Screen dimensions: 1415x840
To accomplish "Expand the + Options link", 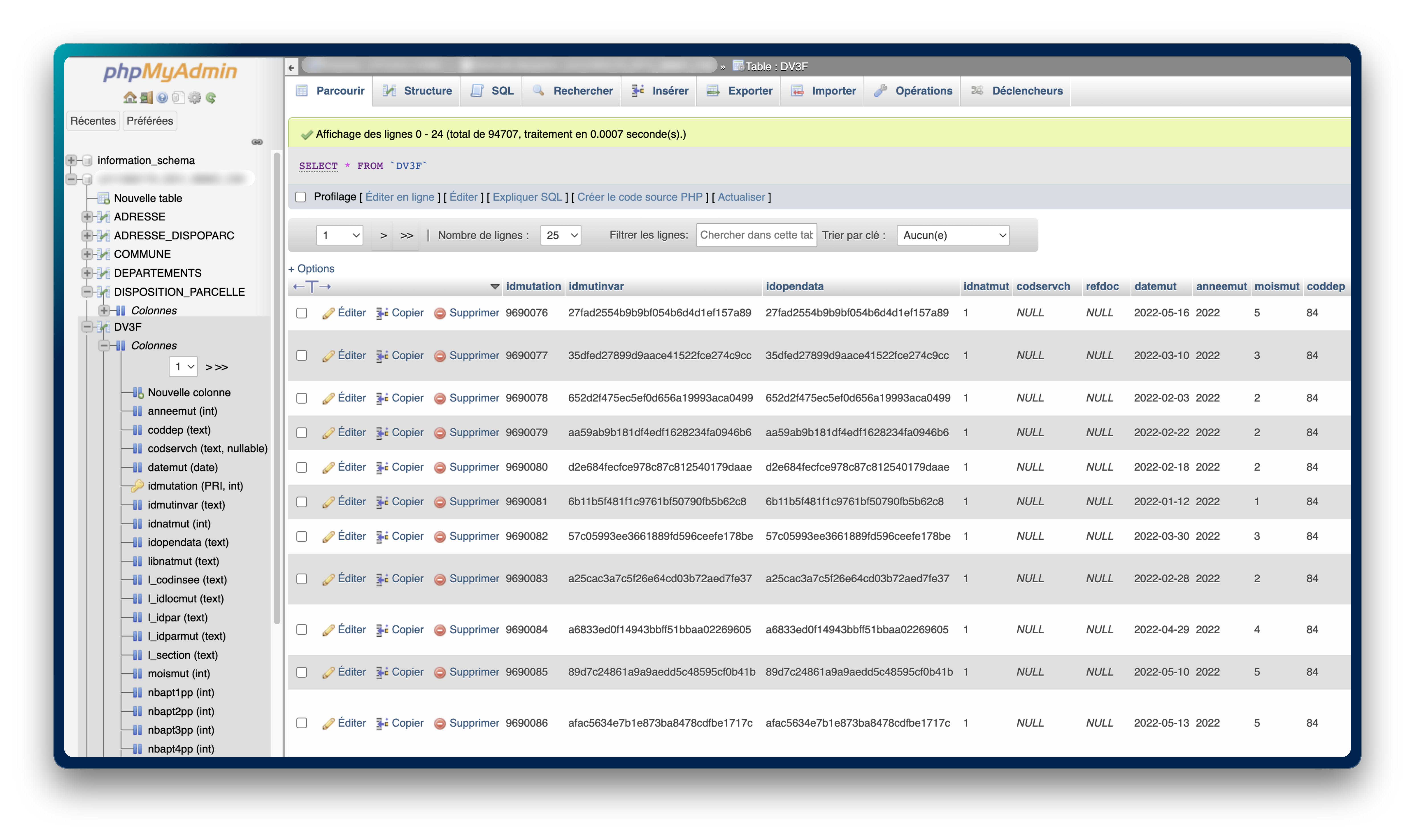I will [x=311, y=269].
